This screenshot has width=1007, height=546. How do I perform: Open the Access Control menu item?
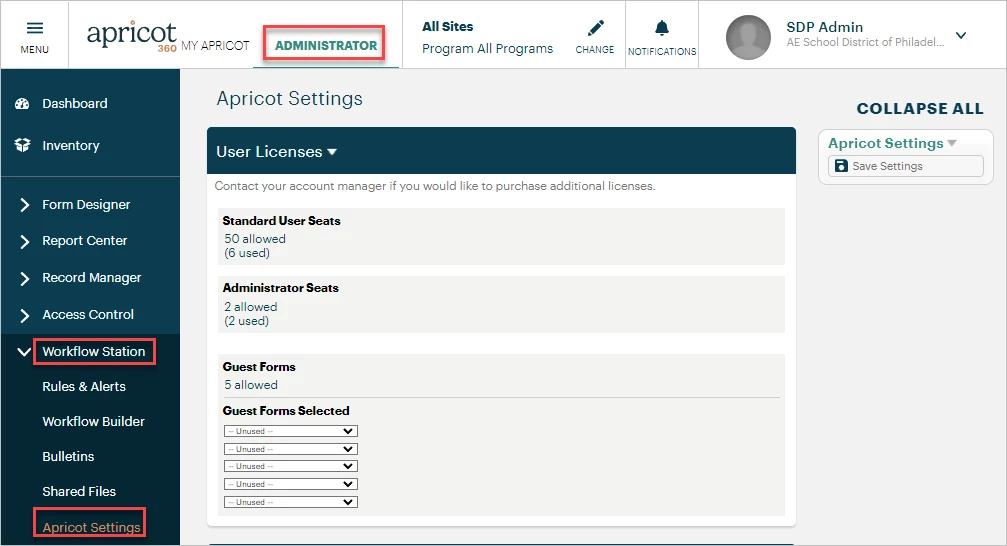click(88, 315)
